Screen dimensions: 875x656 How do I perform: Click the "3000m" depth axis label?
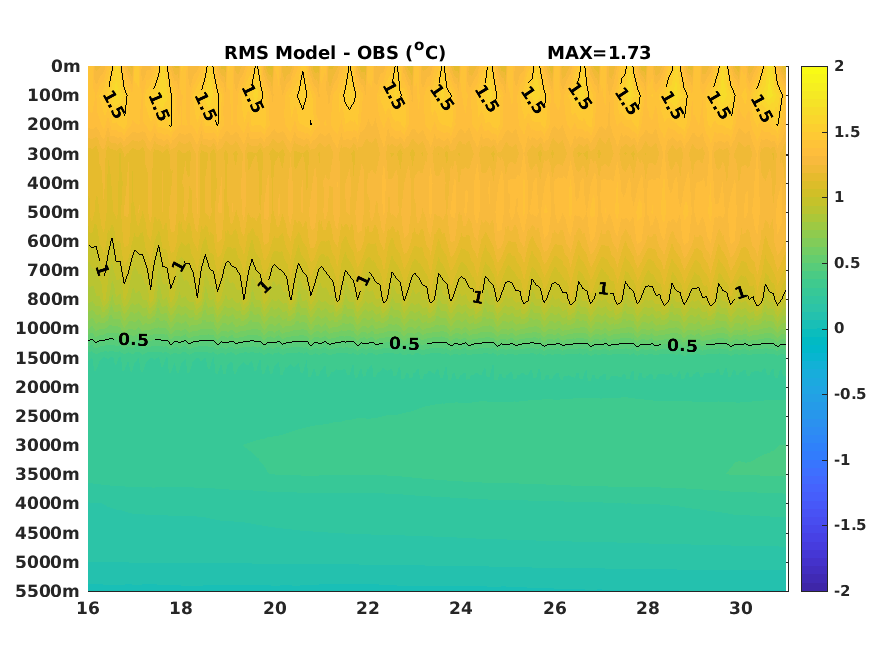(48, 445)
